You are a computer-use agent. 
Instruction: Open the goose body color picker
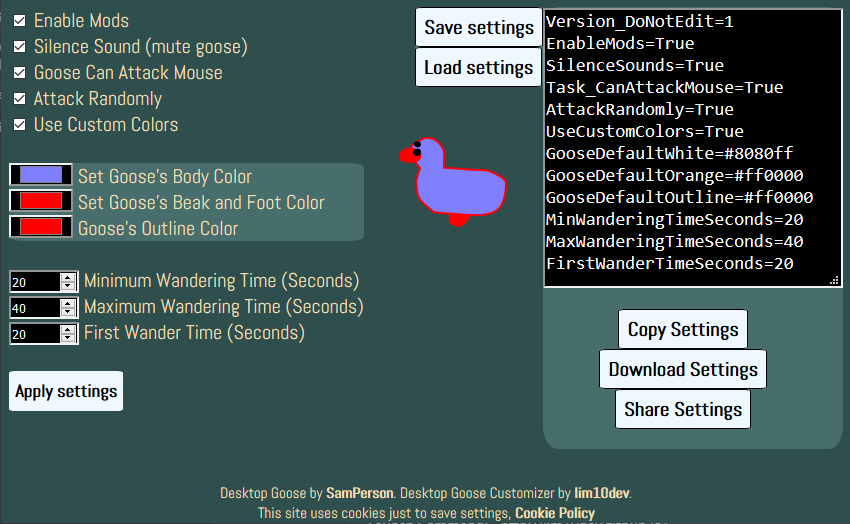coord(41,175)
